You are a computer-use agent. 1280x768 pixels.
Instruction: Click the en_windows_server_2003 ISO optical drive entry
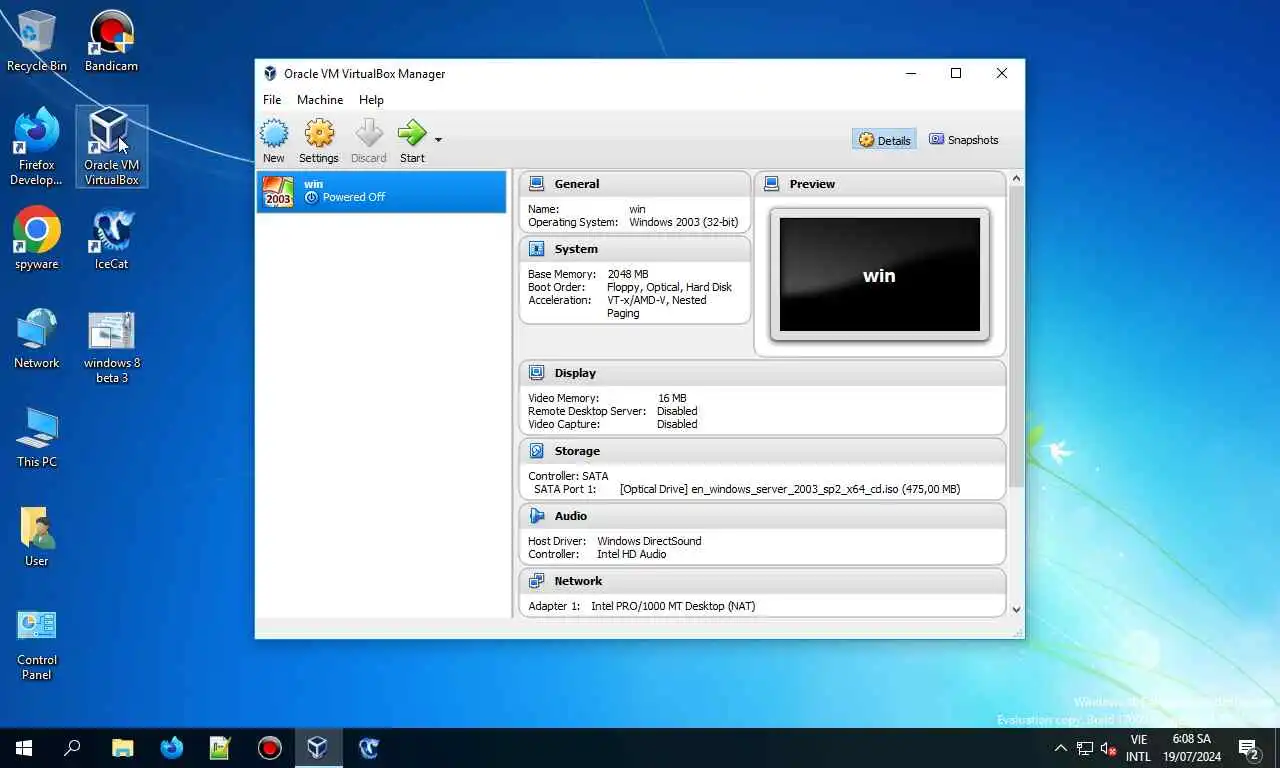click(790, 489)
